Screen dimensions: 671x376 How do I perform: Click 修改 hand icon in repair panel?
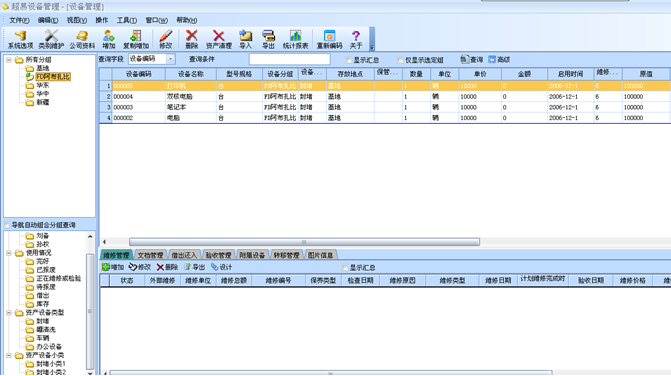pos(140,267)
